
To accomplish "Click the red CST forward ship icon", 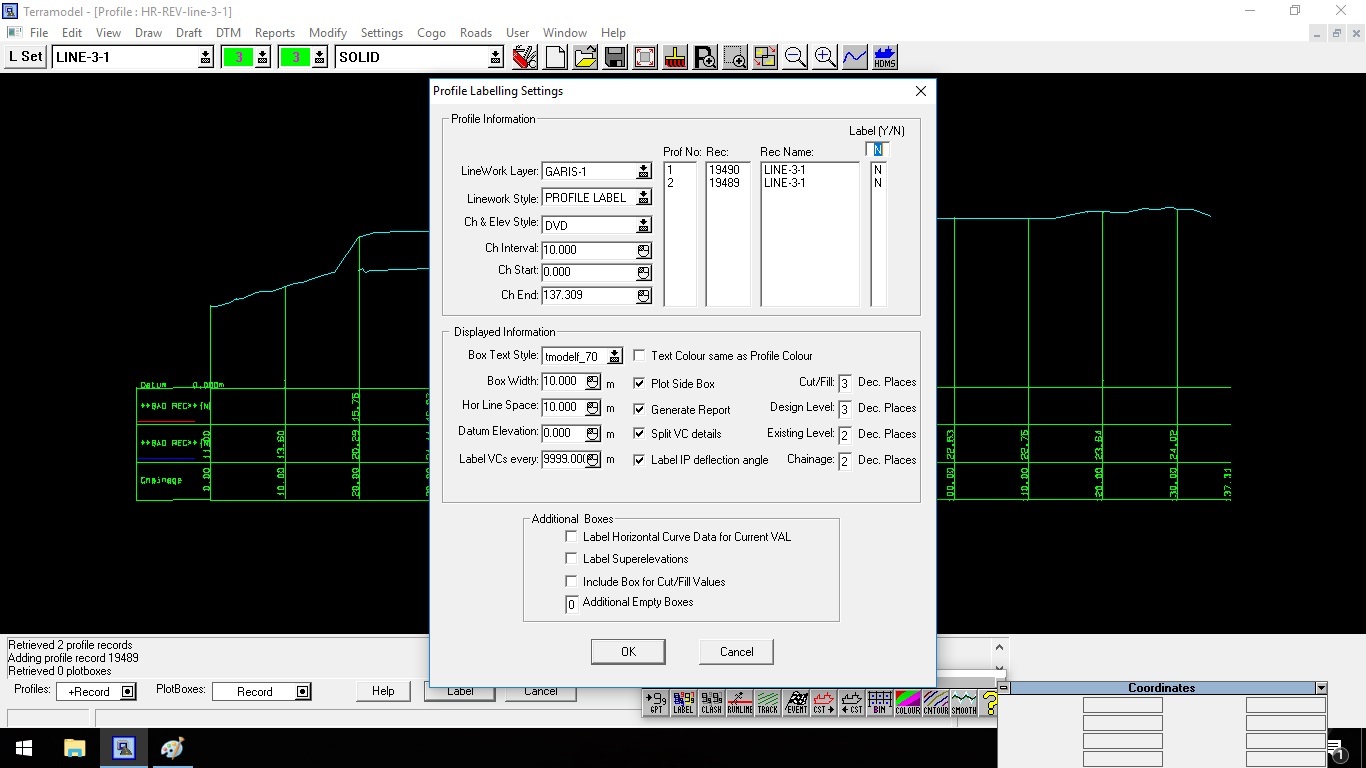I will (824, 703).
